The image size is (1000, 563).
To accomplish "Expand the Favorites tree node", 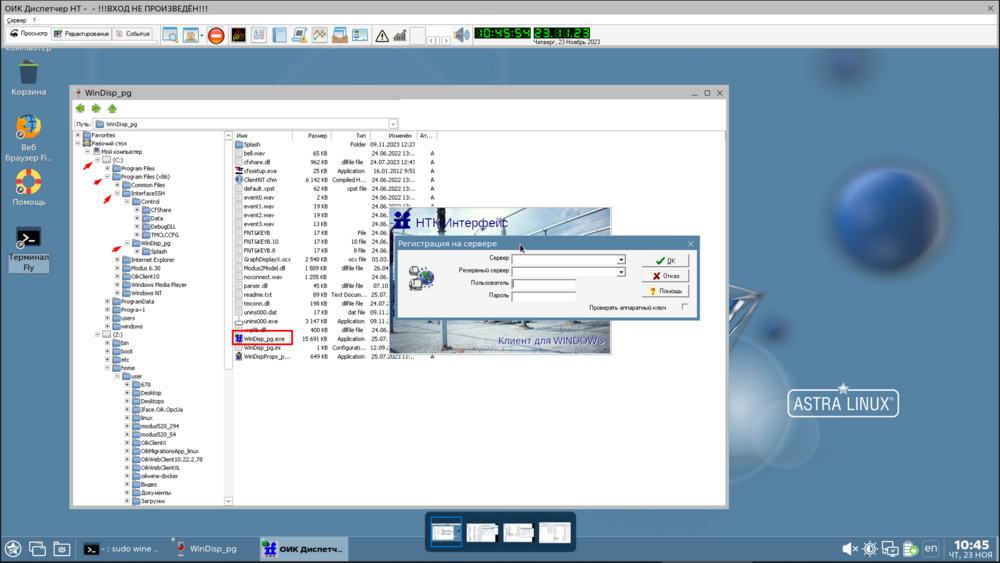I will [79, 135].
